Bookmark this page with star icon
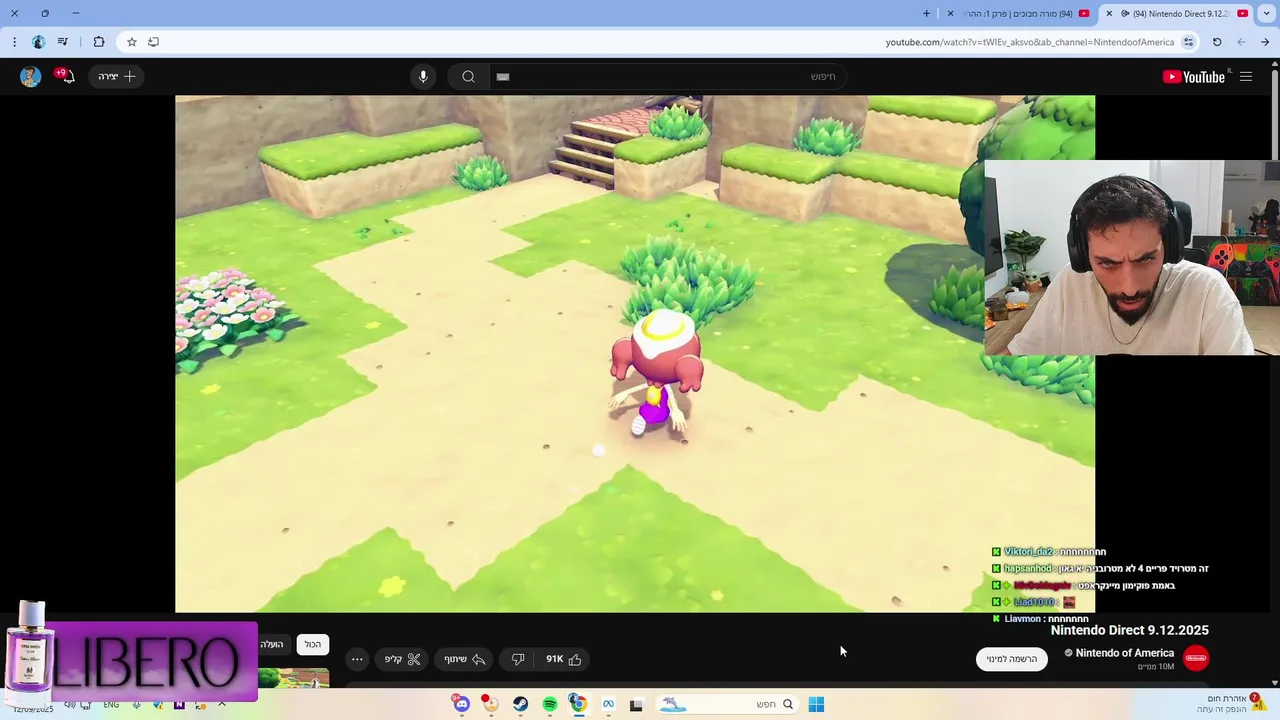1280x720 pixels. point(131,42)
